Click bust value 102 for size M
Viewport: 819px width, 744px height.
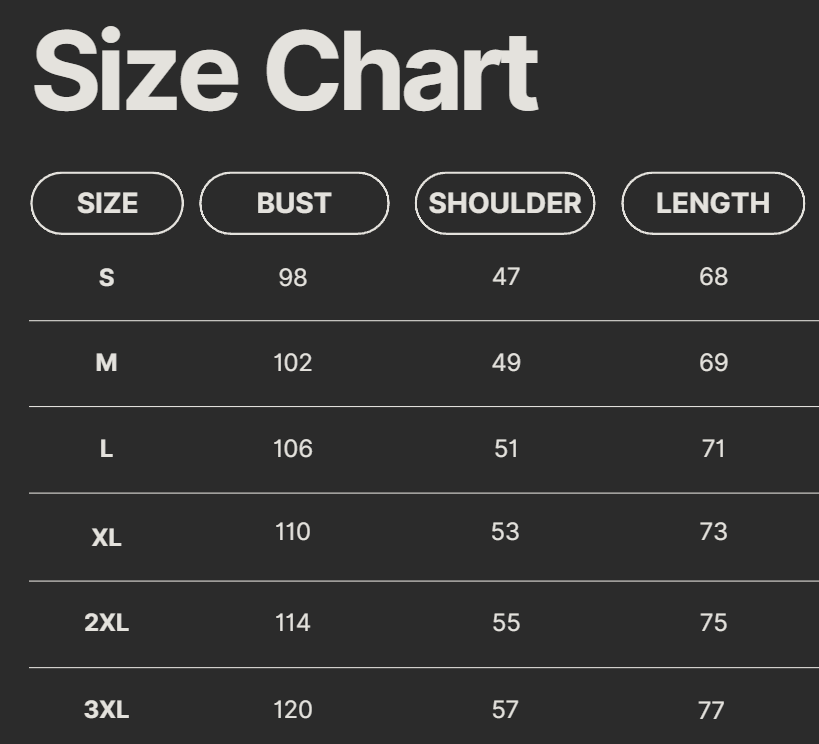click(x=293, y=362)
